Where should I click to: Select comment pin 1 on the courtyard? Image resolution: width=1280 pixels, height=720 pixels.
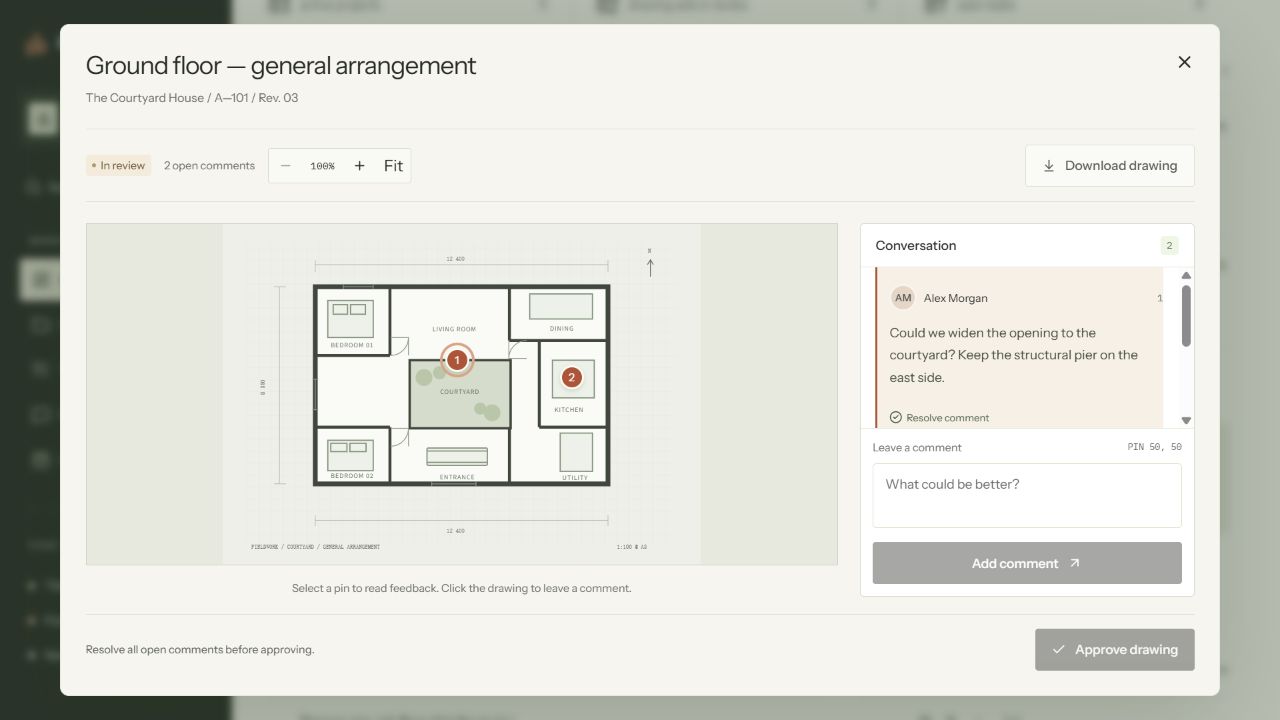pyautogui.click(x=457, y=360)
